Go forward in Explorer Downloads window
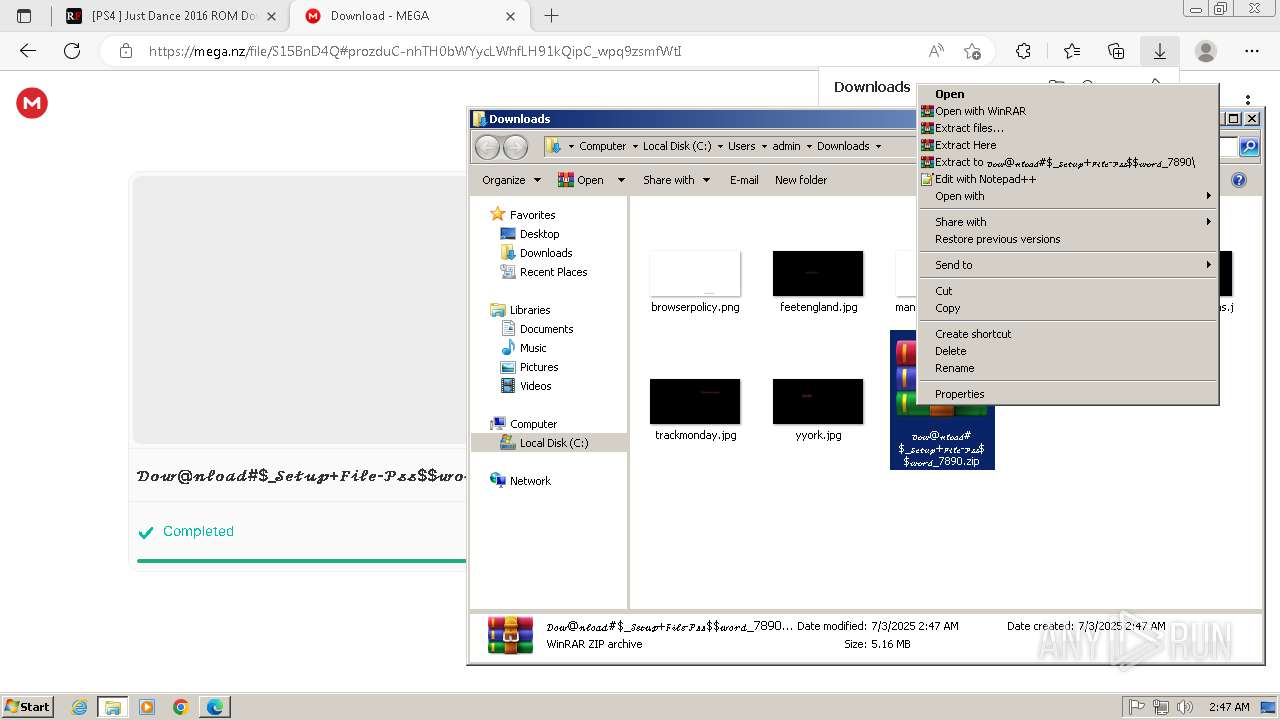Image resolution: width=1280 pixels, height=720 pixels. [515, 147]
